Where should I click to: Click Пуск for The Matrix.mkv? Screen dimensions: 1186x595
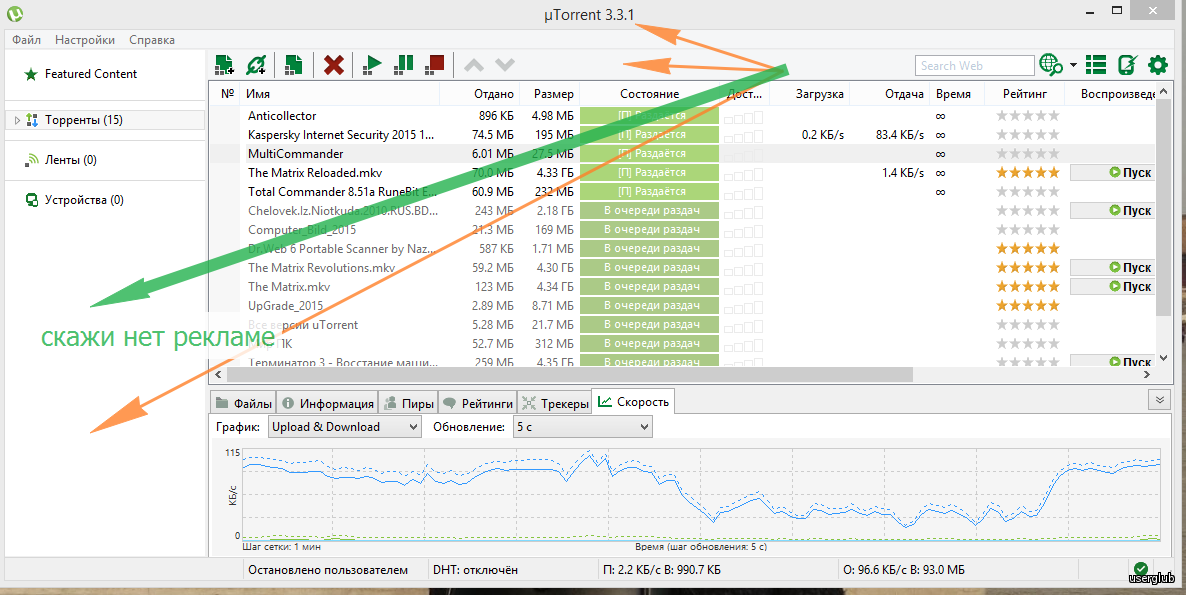[x=1112, y=287]
